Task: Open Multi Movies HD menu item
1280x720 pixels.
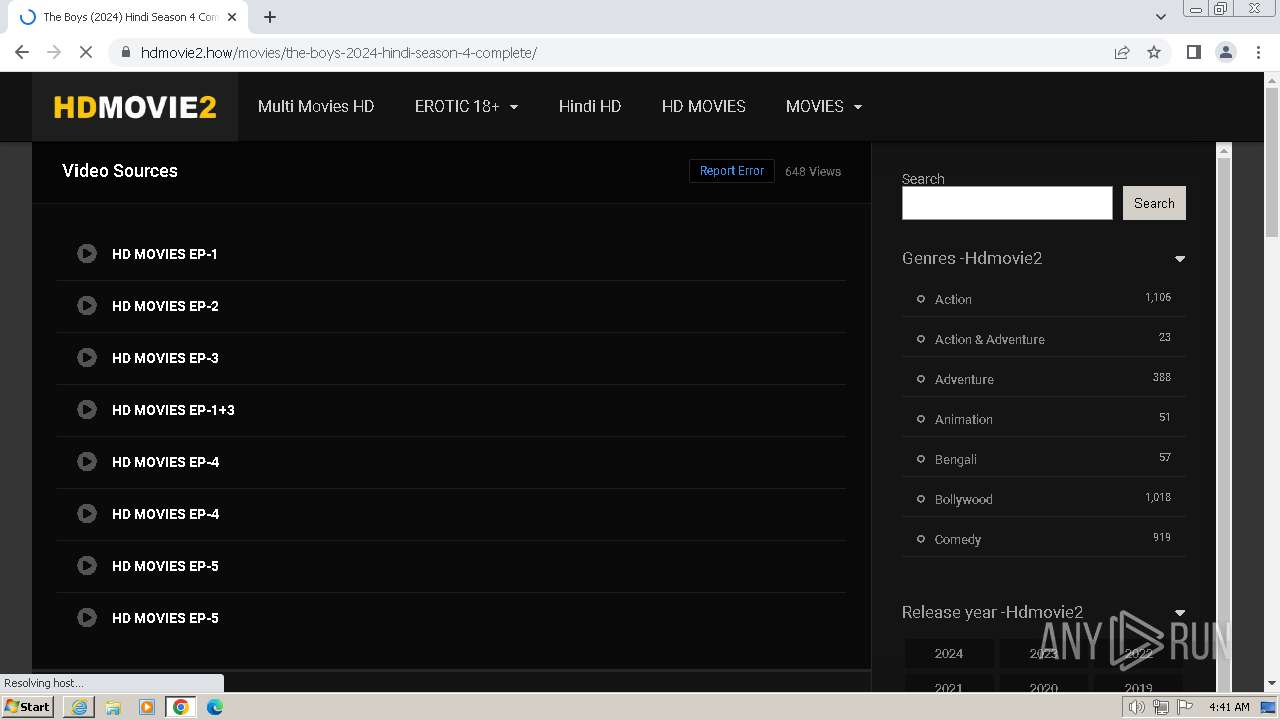Action: [x=316, y=106]
